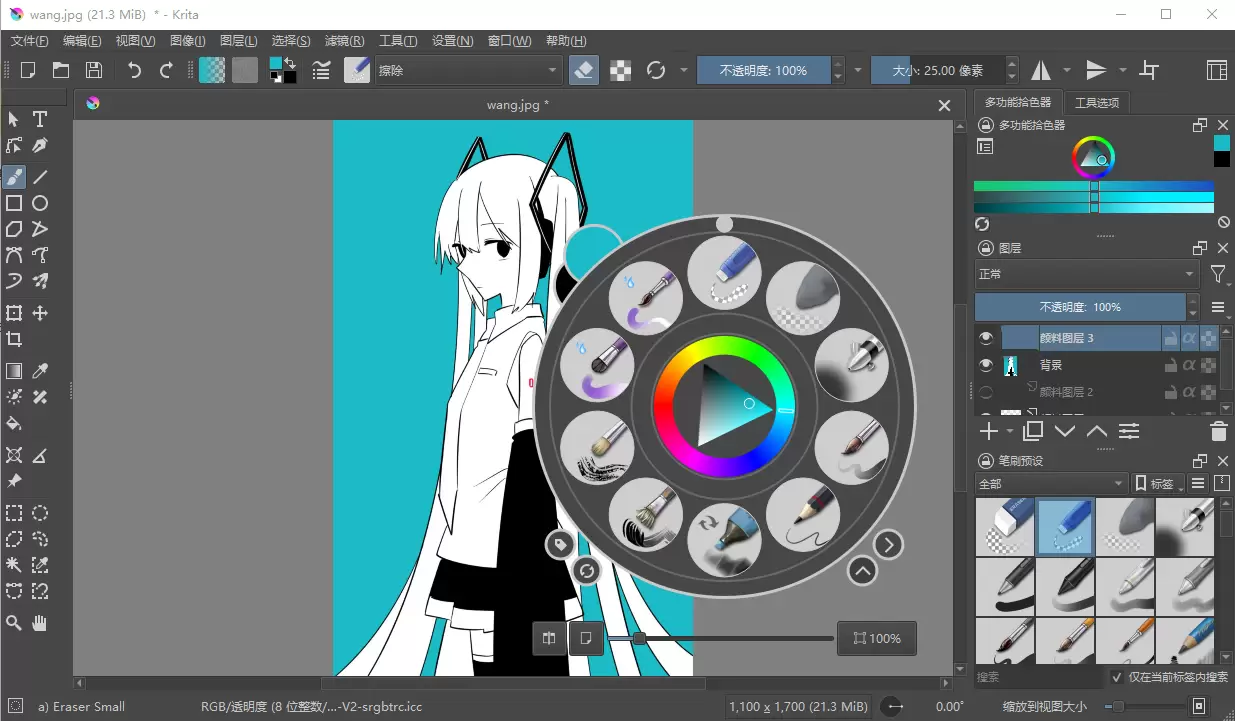The width and height of the screenshot is (1235, 721).
Task: Click the Redo arrow in toolbar
Action: [166, 70]
